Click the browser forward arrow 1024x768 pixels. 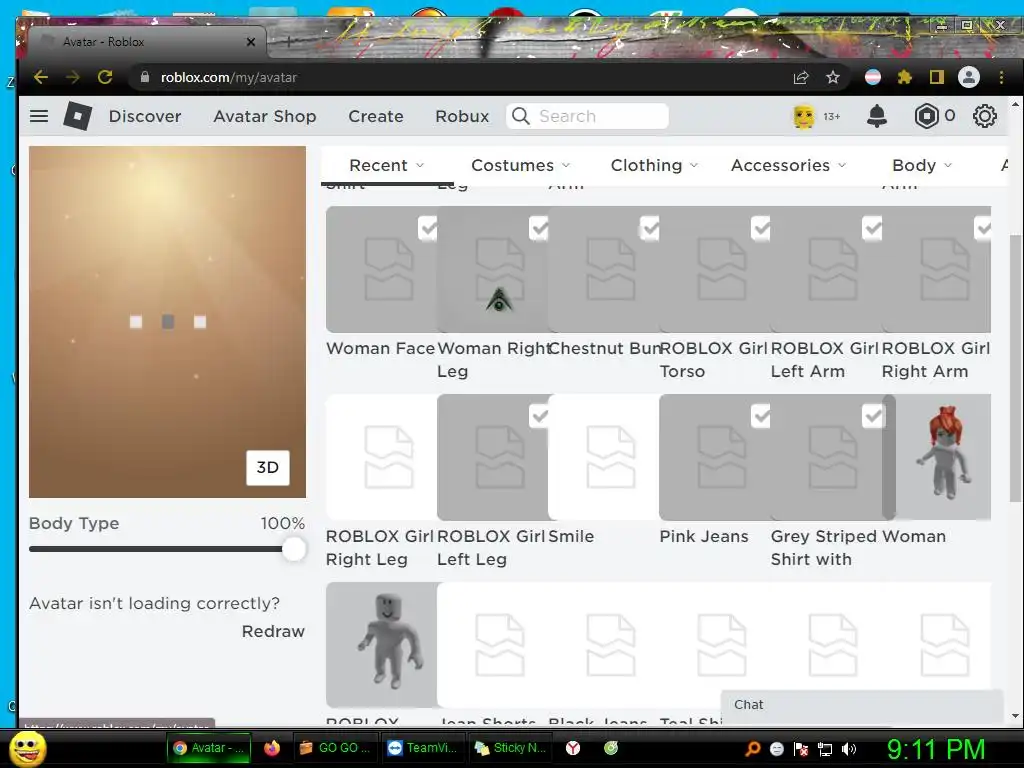72,77
